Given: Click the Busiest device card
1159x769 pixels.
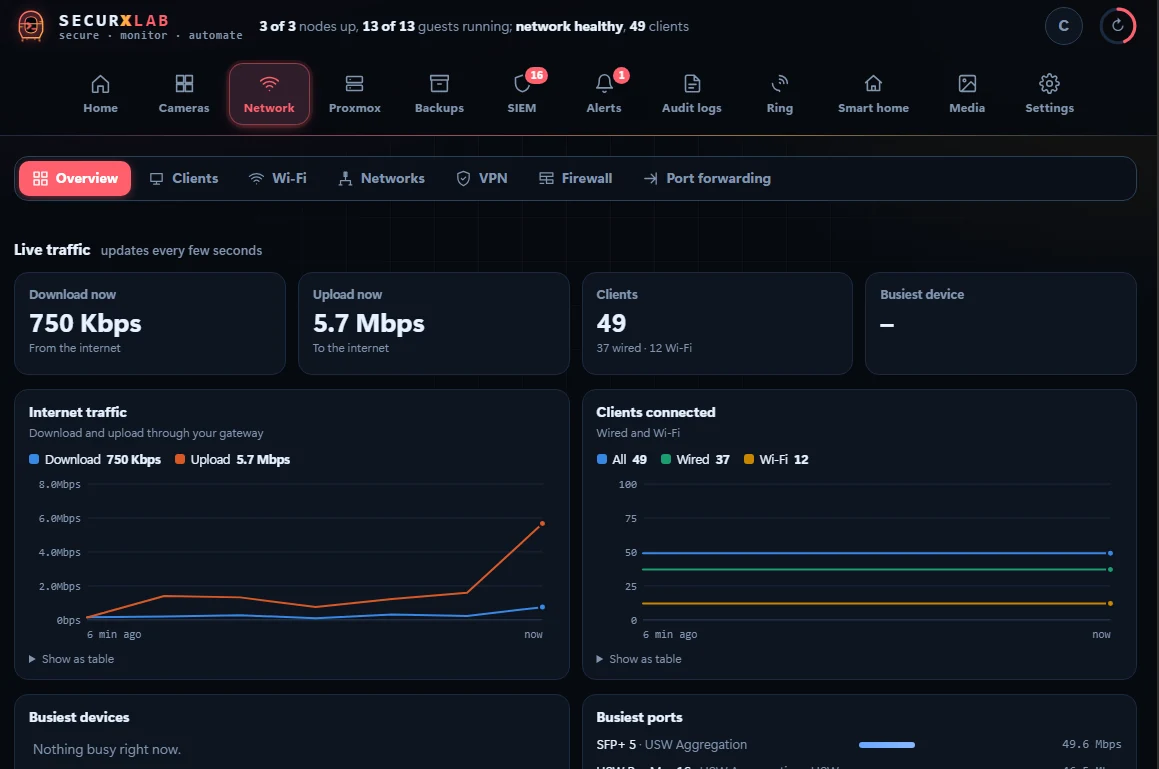Looking at the screenshot, I should pos(1001,323).
